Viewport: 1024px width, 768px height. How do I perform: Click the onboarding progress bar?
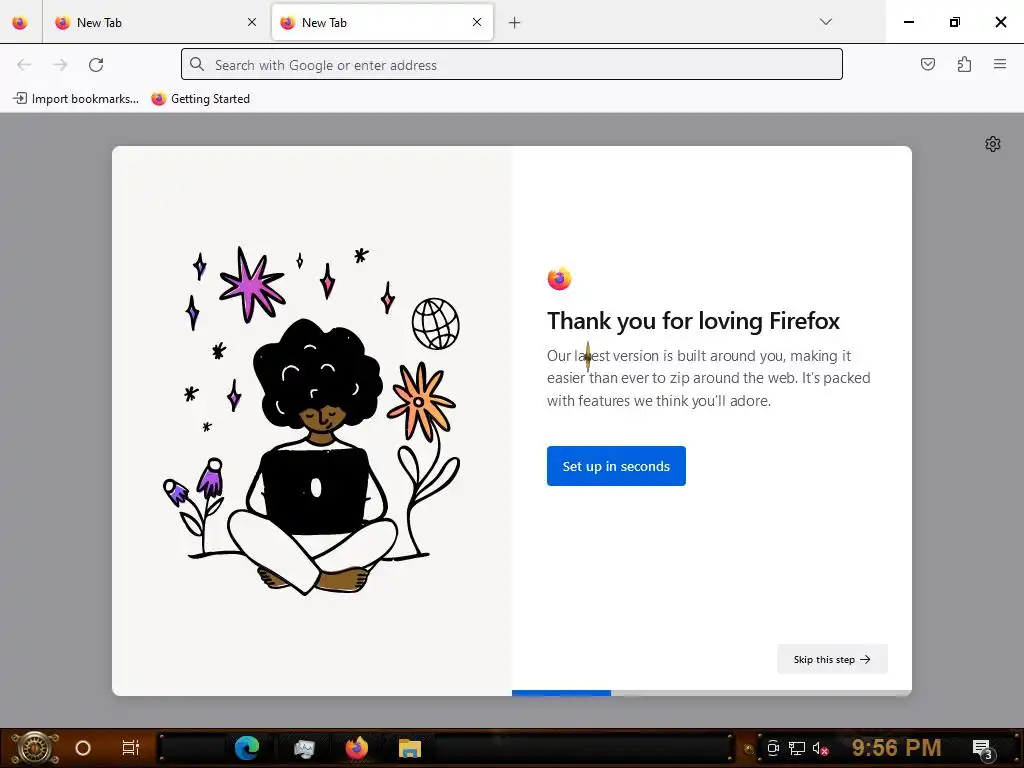712,693
